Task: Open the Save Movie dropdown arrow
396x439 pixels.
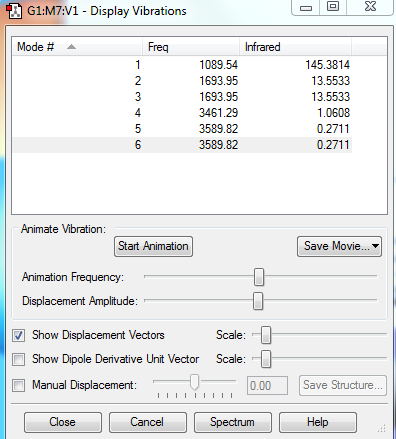Action: tap(375, 246)
